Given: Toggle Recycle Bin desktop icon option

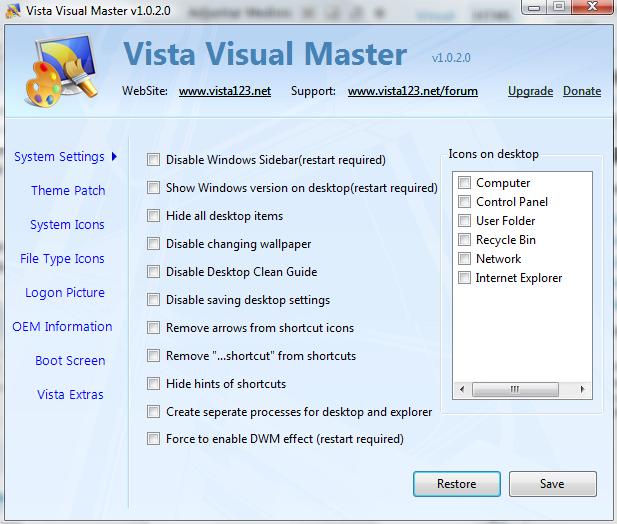Looking at the screenshot, I should tap(464, 240).
